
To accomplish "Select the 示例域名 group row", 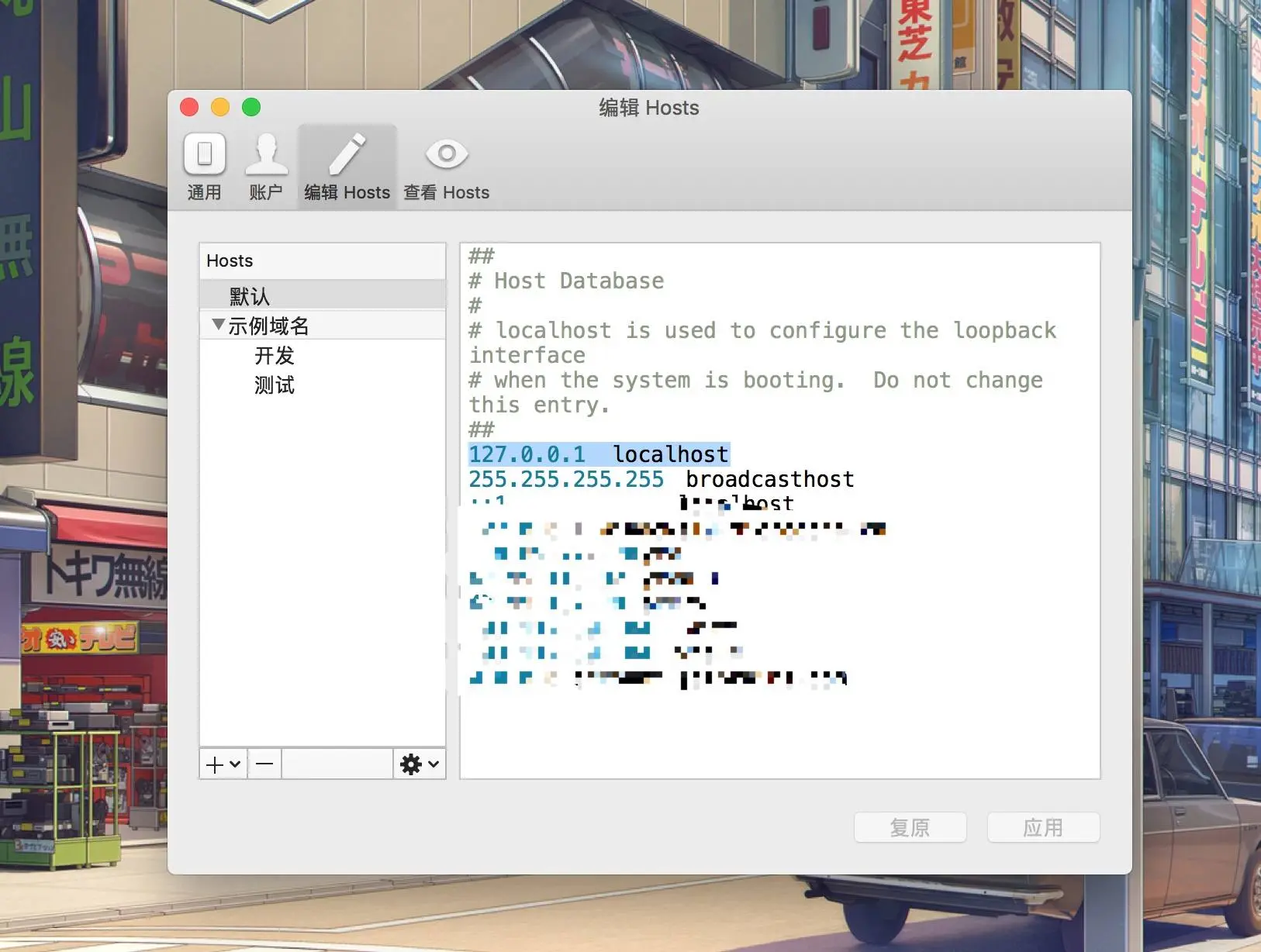I will pyautogui.click(x=323, y=326).
